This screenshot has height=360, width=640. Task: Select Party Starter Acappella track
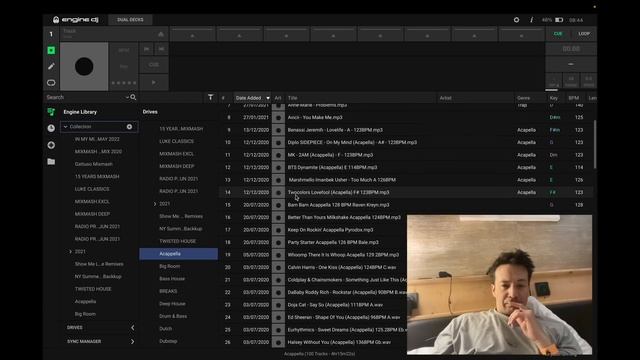click(x=333, y=242)
